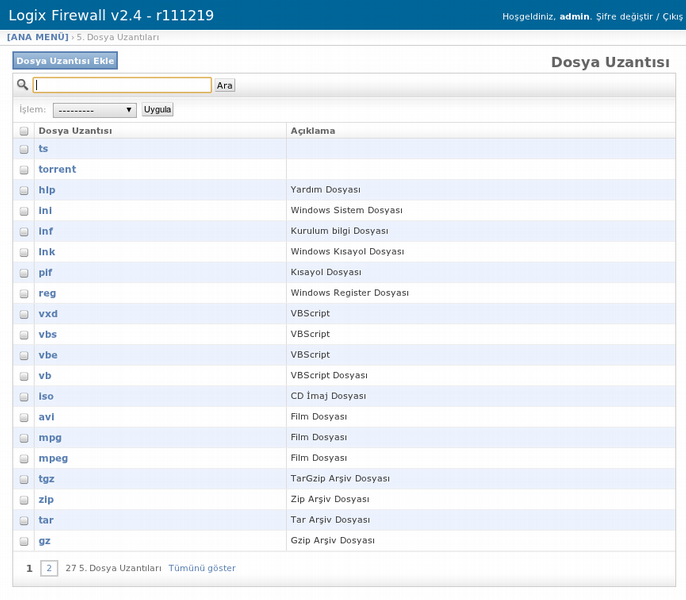686x600 pixels.
Task: Open the avi extension entry
Action: click(46, 417)
